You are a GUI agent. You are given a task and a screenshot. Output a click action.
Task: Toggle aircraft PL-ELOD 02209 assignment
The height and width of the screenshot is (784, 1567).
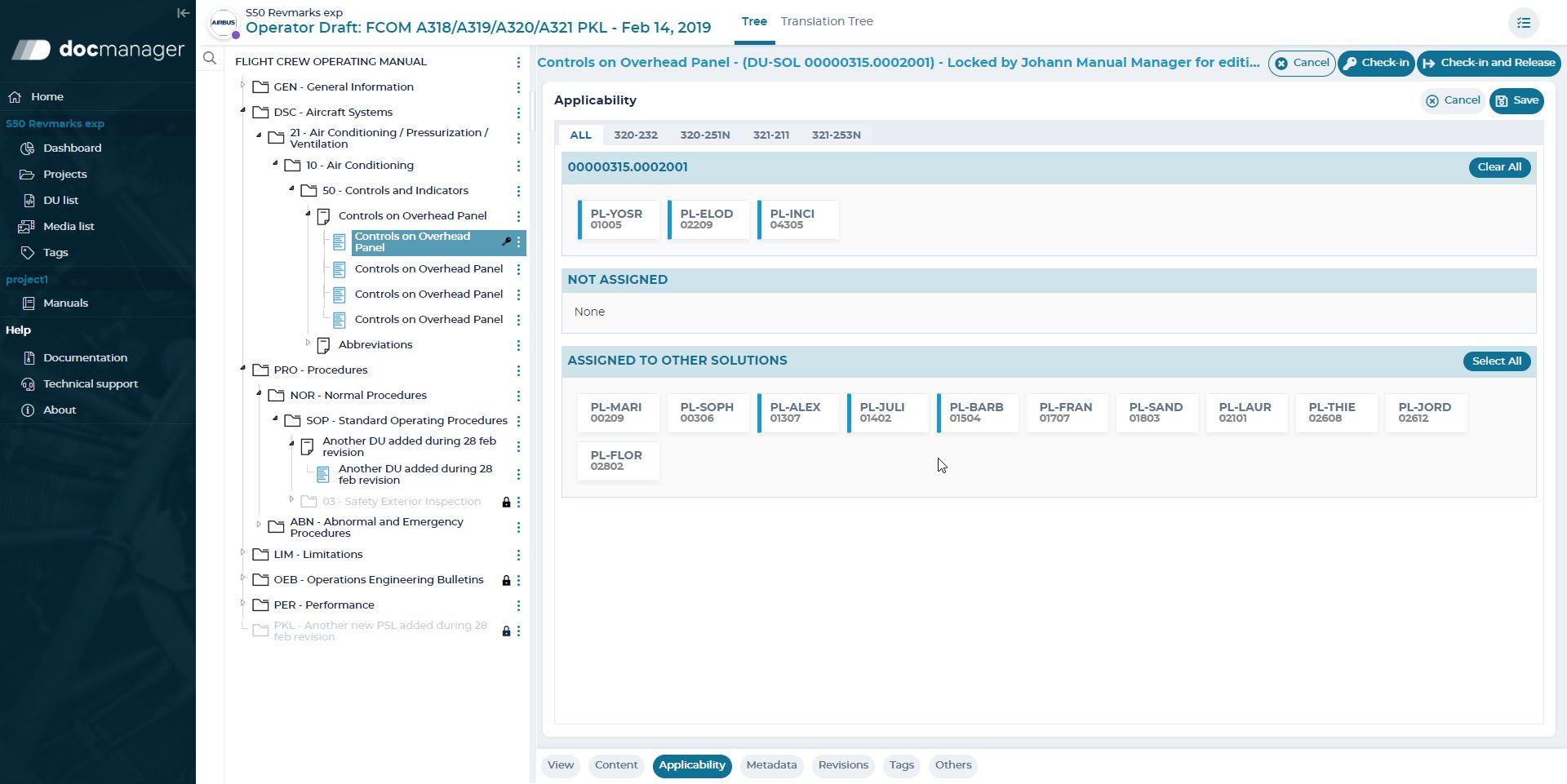708,219
